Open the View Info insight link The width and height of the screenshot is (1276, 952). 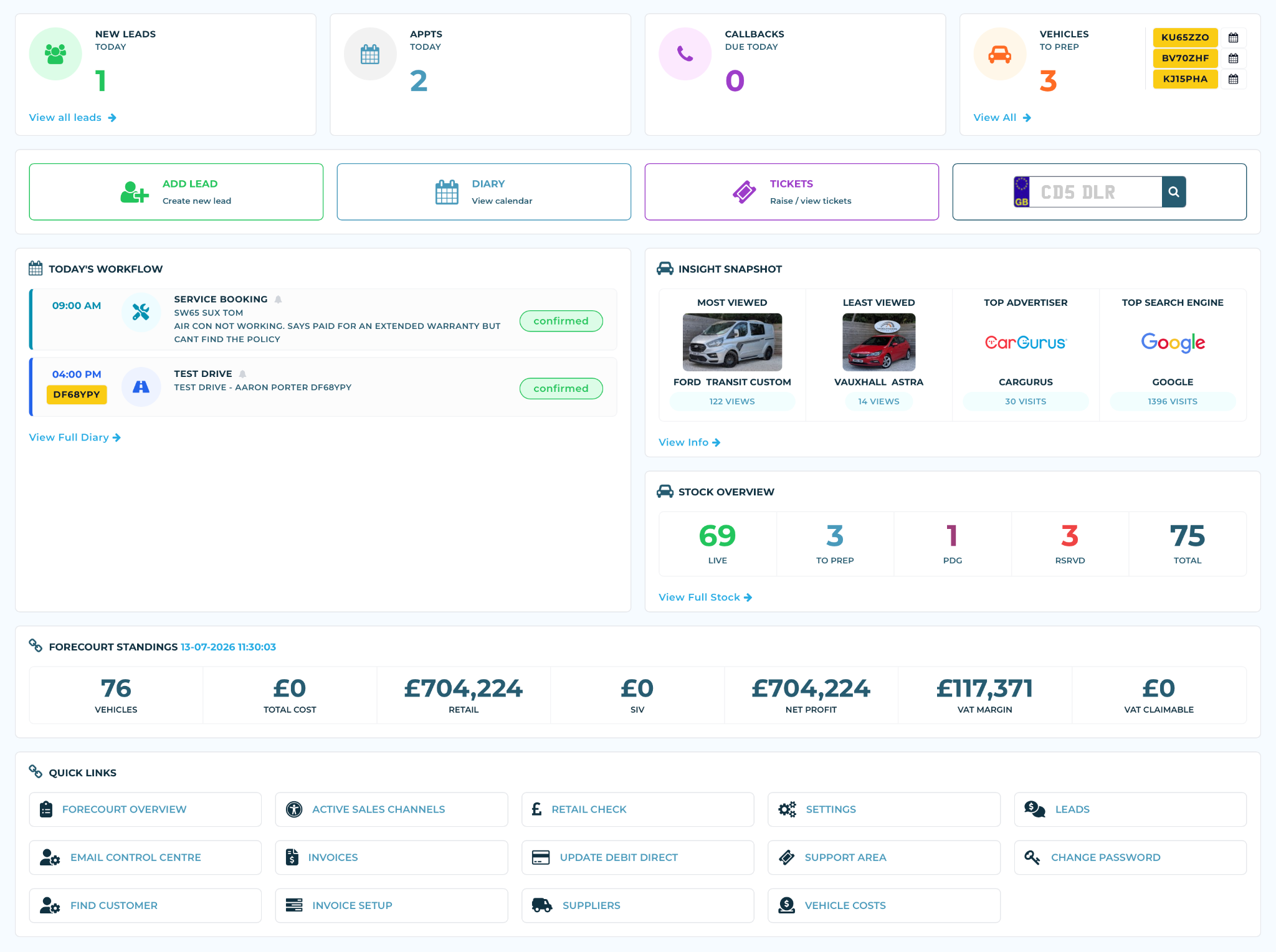pos(690,442)
